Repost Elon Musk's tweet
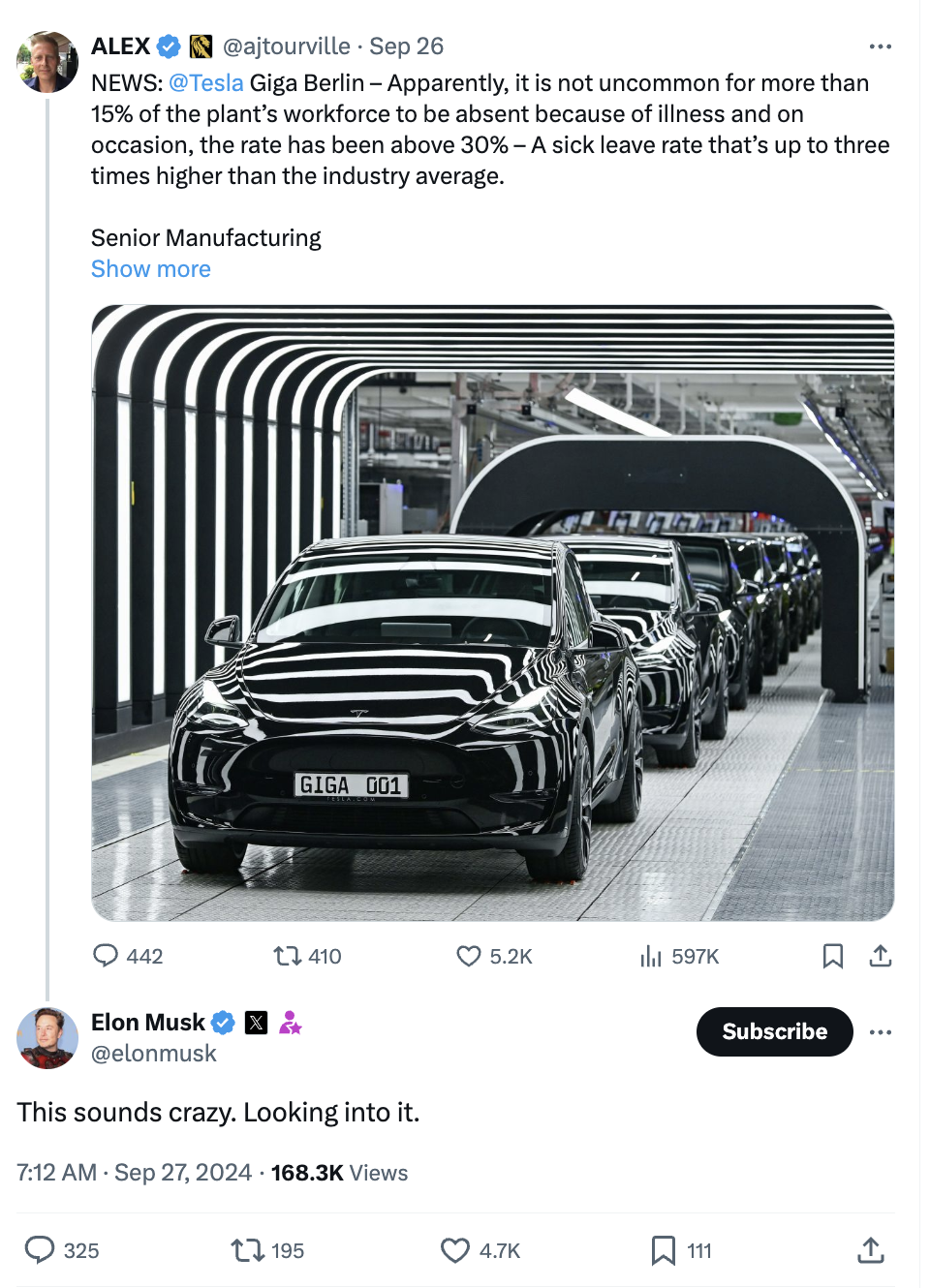930x1288 pixels. pyautogui.click(x=247, y=1250)
